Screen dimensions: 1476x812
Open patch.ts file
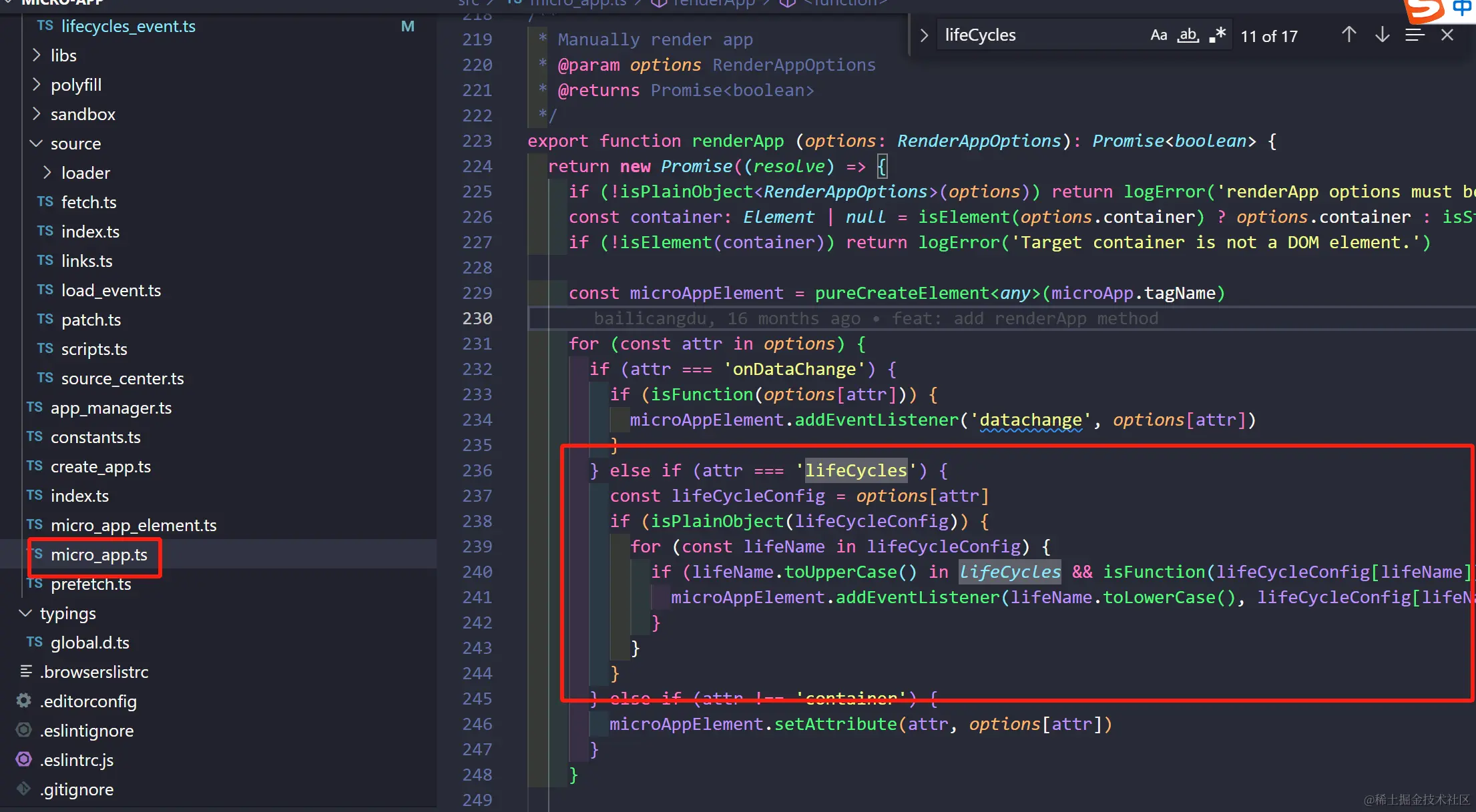[x=91, y=320]
